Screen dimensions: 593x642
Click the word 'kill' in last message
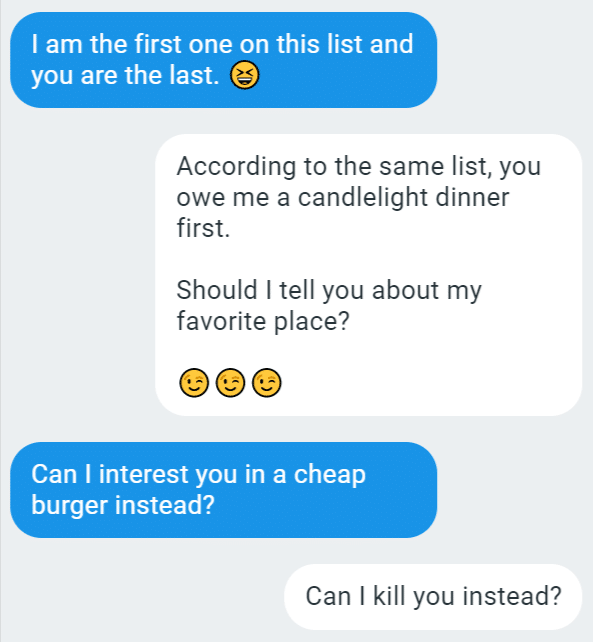[x=389, y=596]
